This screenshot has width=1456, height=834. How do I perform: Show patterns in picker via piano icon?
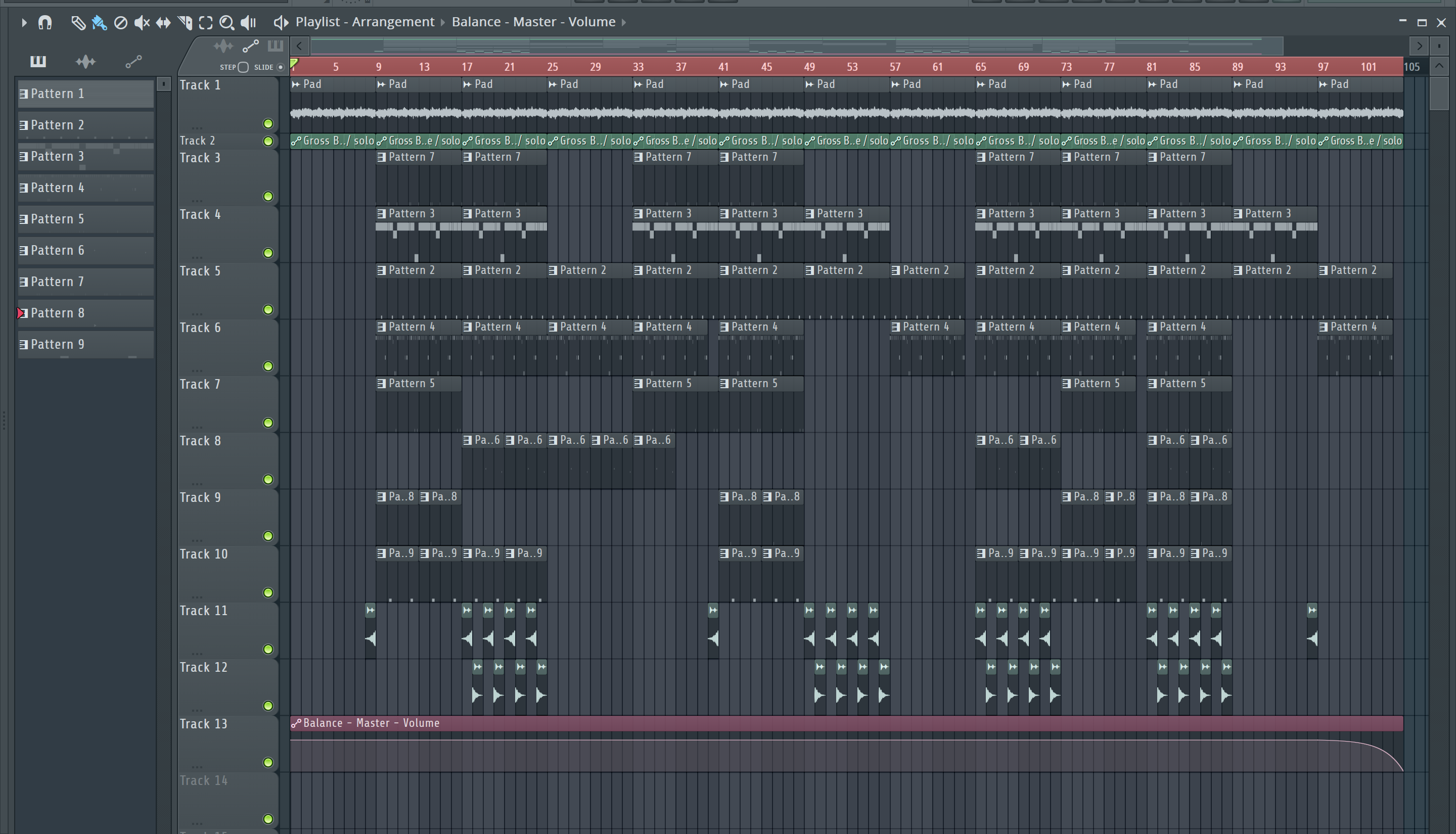point(38,61)
